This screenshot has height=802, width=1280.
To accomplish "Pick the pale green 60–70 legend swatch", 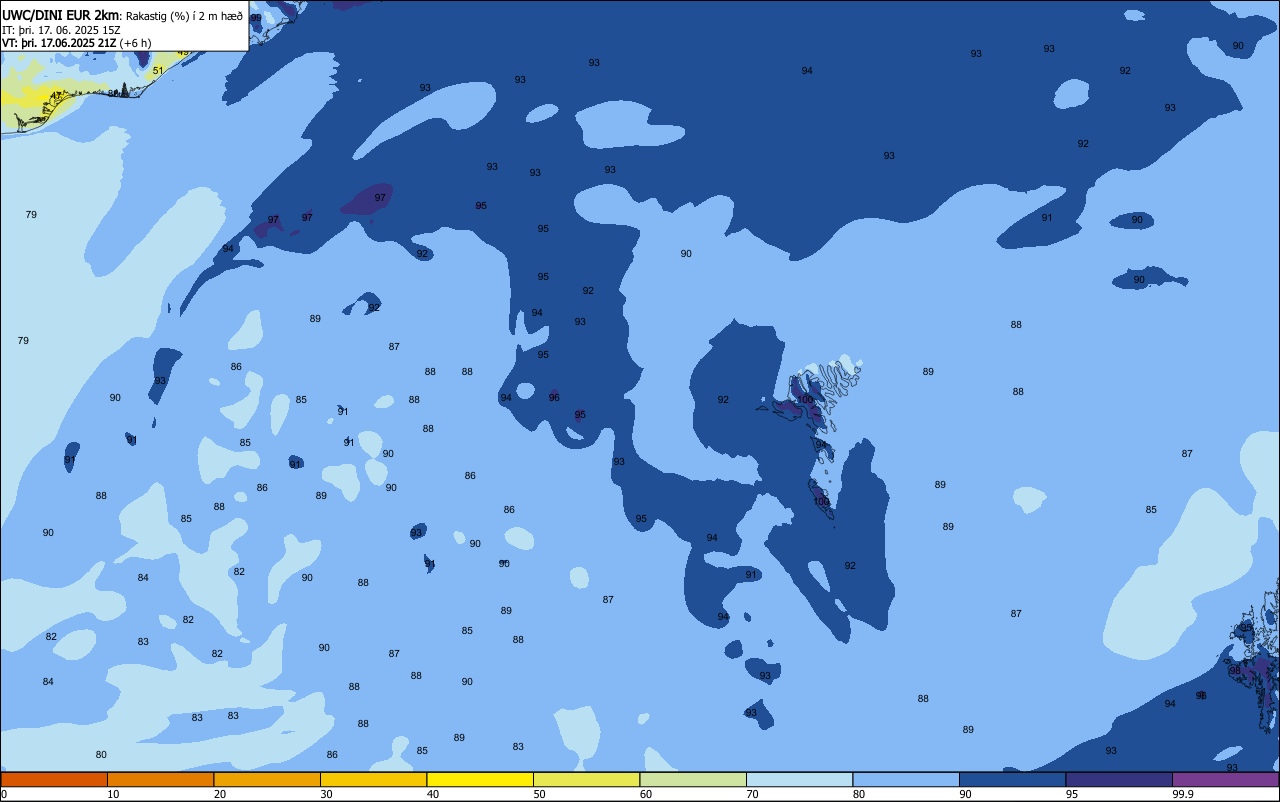I will (x=693, y=779).
